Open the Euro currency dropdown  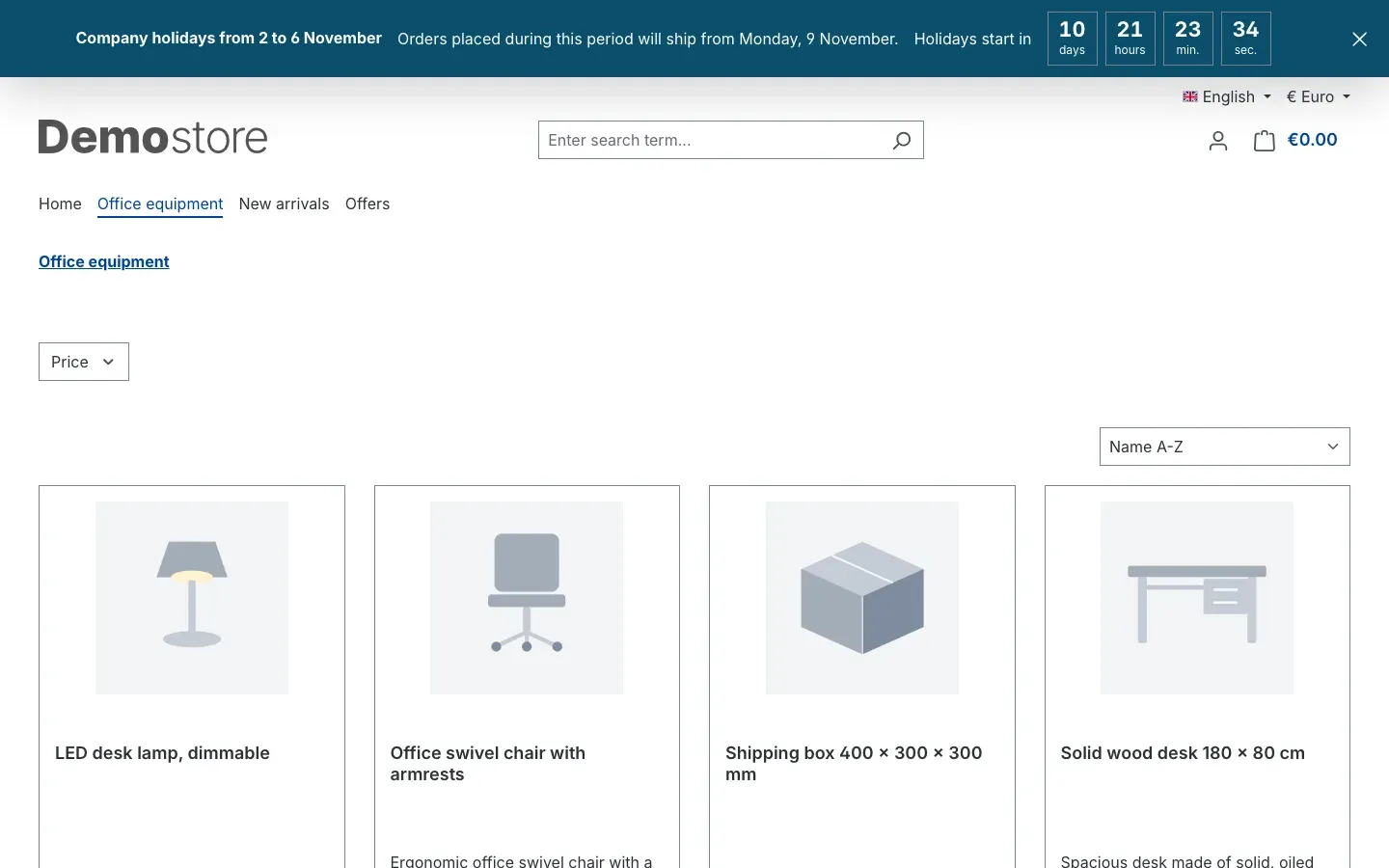[1319, 96]
